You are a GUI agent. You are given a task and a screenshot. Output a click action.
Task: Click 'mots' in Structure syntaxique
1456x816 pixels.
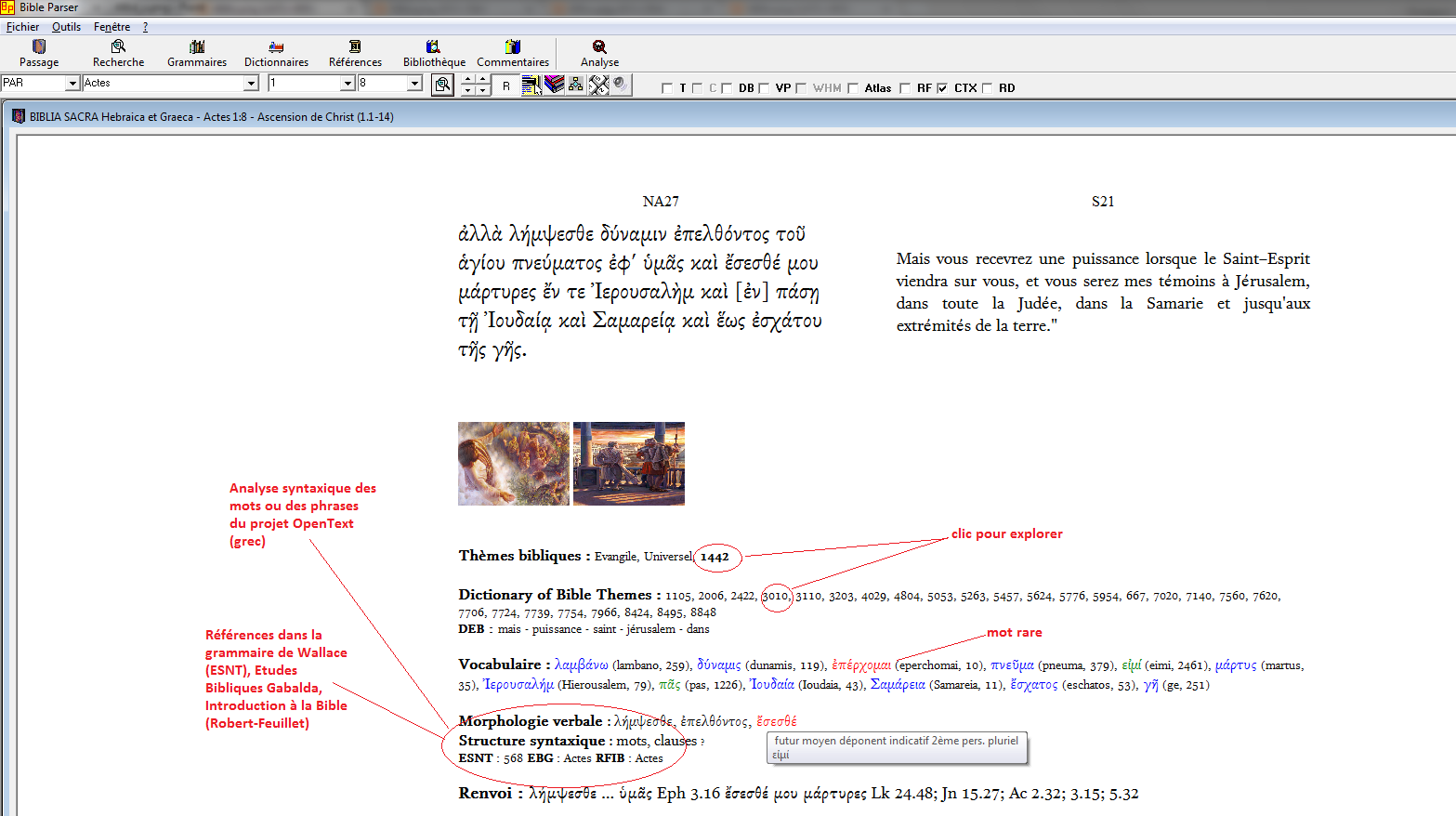632,741
